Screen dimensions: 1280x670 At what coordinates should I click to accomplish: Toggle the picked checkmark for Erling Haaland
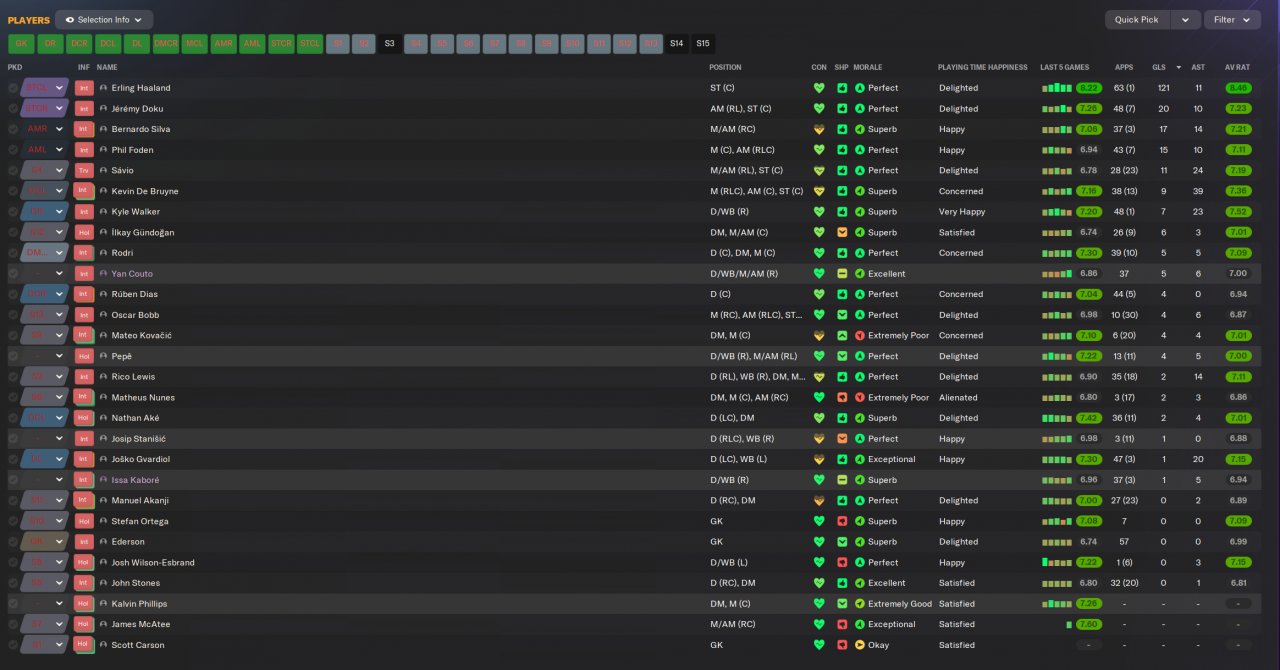point(13,88)
